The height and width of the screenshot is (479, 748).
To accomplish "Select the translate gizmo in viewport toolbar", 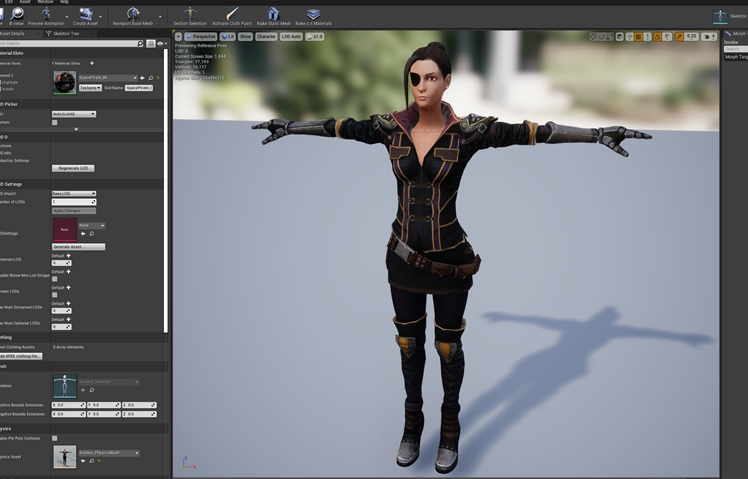I will tap(593, 37).
